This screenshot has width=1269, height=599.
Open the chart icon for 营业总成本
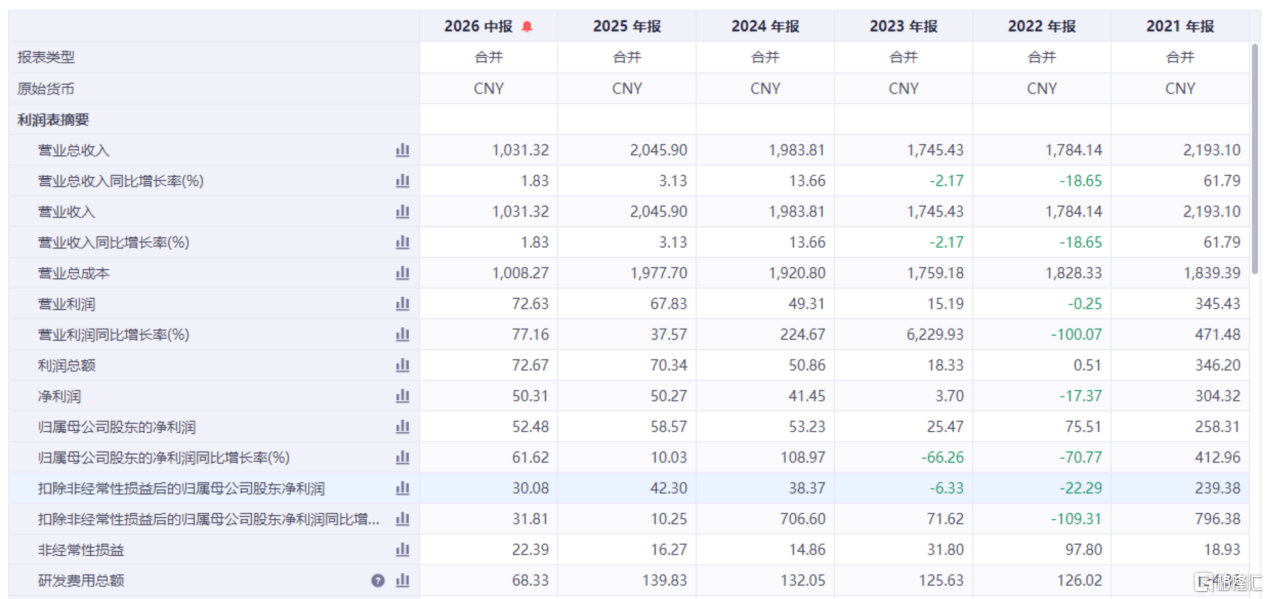403,273
